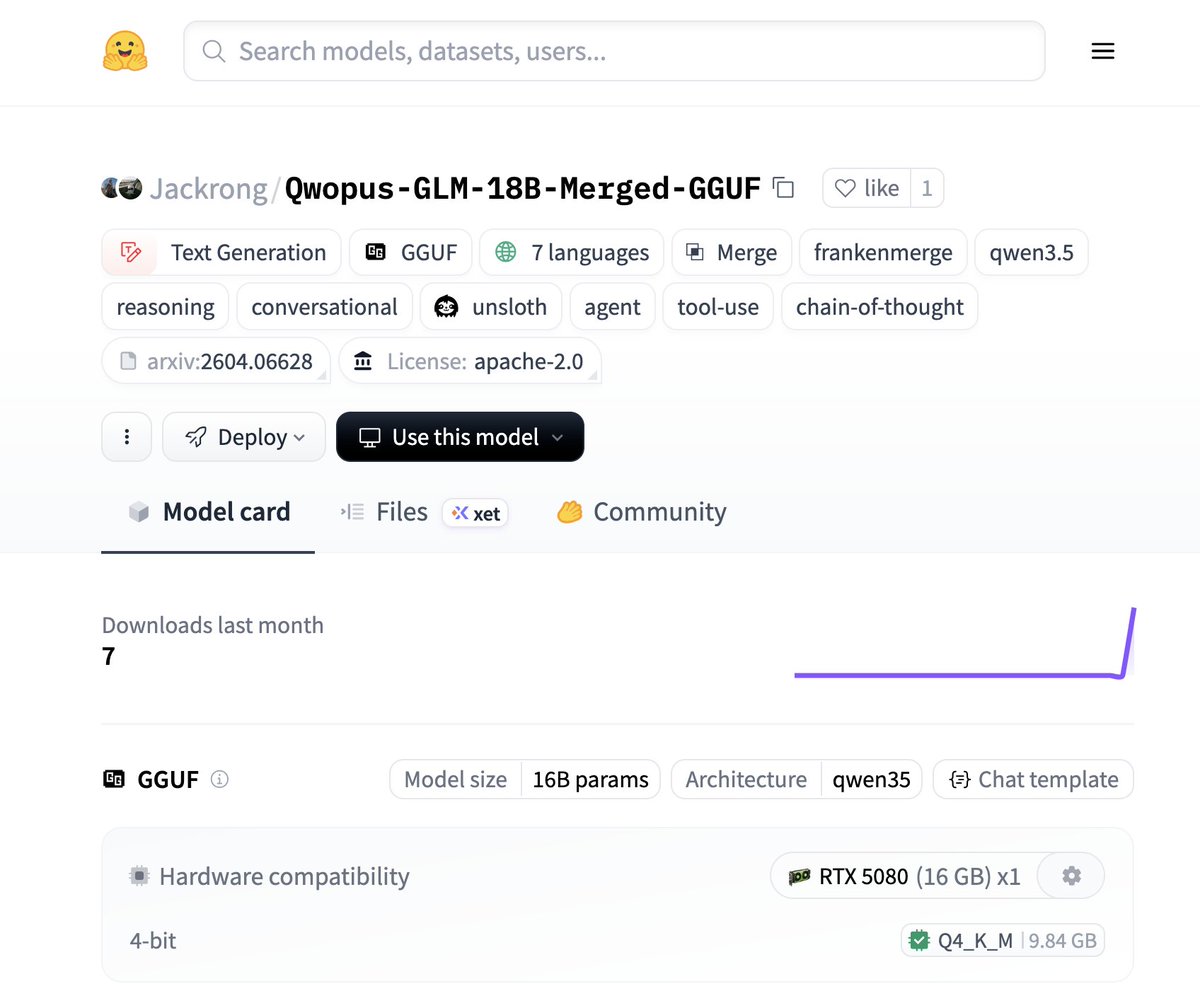Open hardware settings gear icon
This screenshot has height=1003, width=1200.
pyautogui.click(x=1071, y=876)
